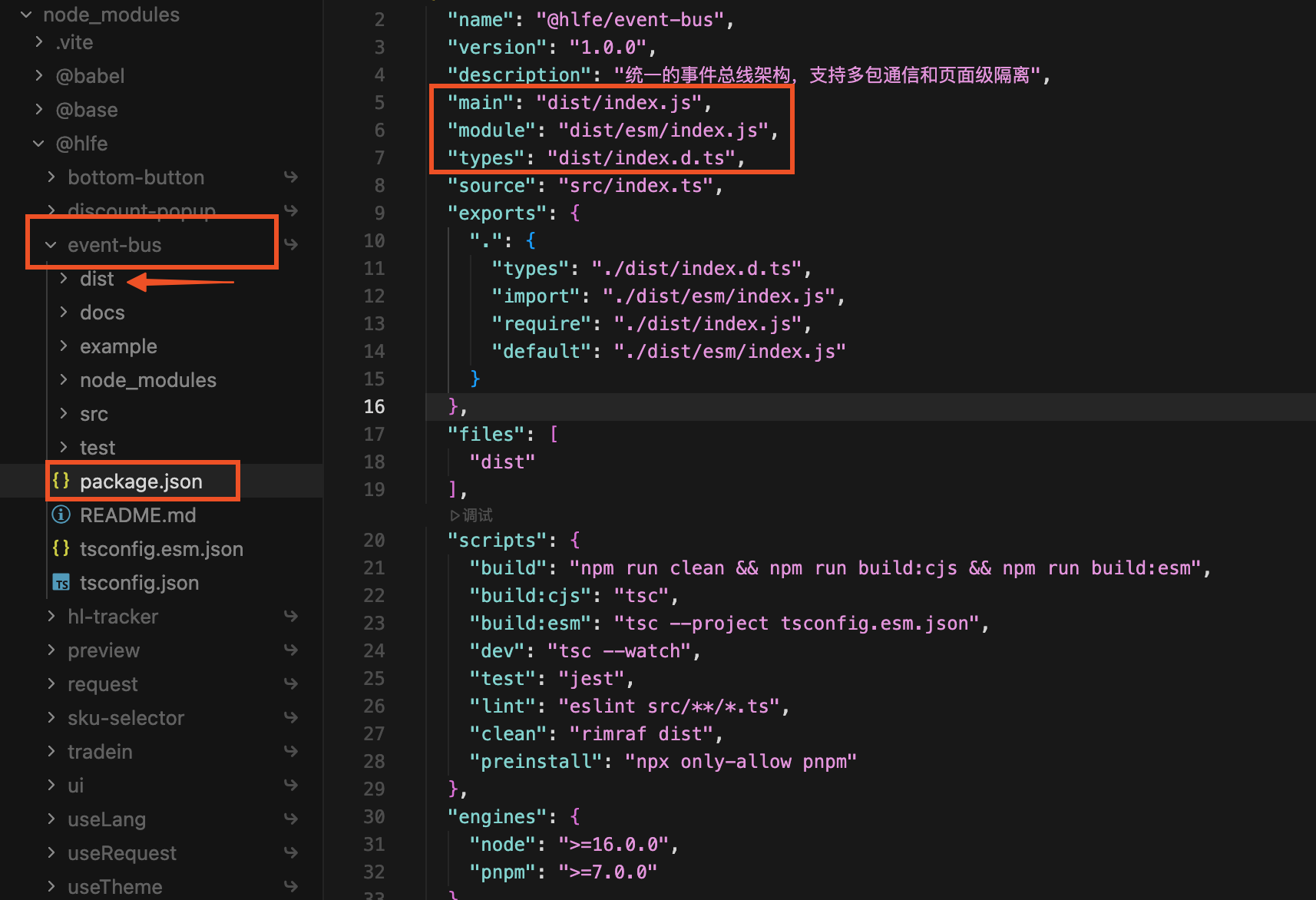Click the "dist/esm/index.js" module value

click(x=663, y=130)
